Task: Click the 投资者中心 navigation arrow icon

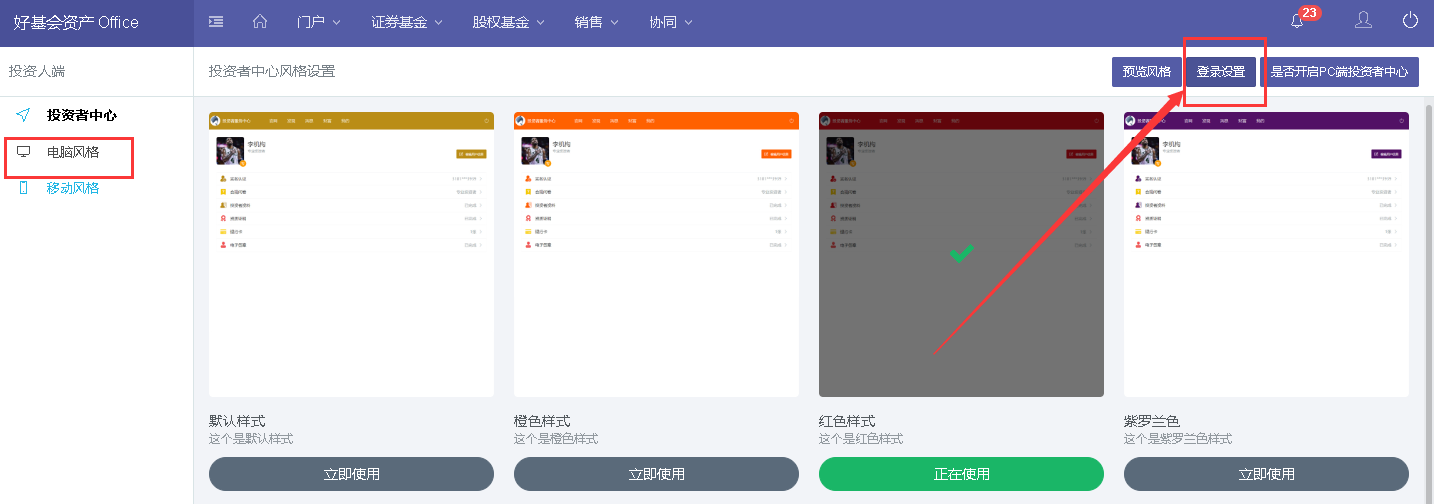Action: click(x=23, y=115)
